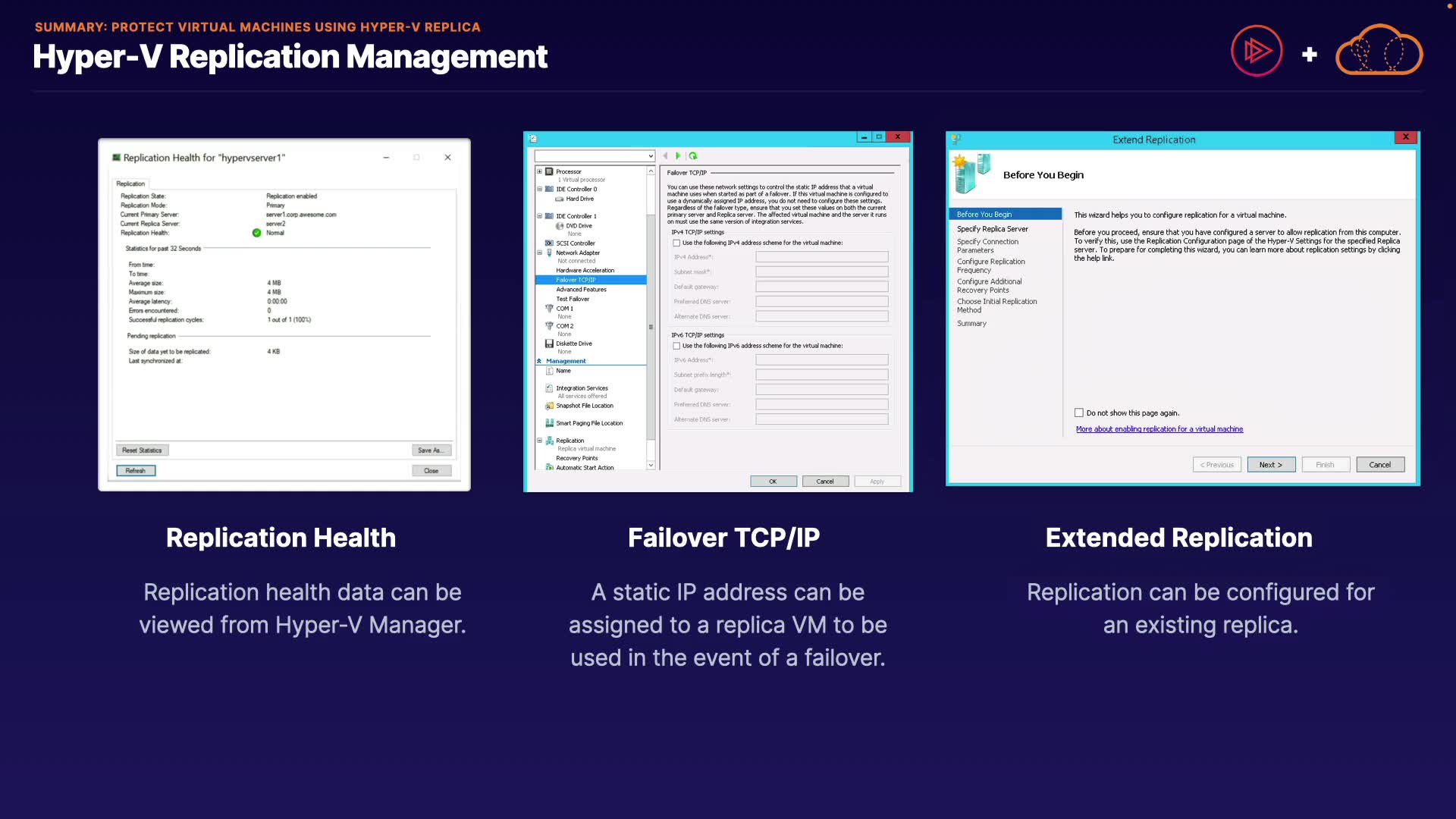Click the Smart Paging File Location icon

(550, 423)
